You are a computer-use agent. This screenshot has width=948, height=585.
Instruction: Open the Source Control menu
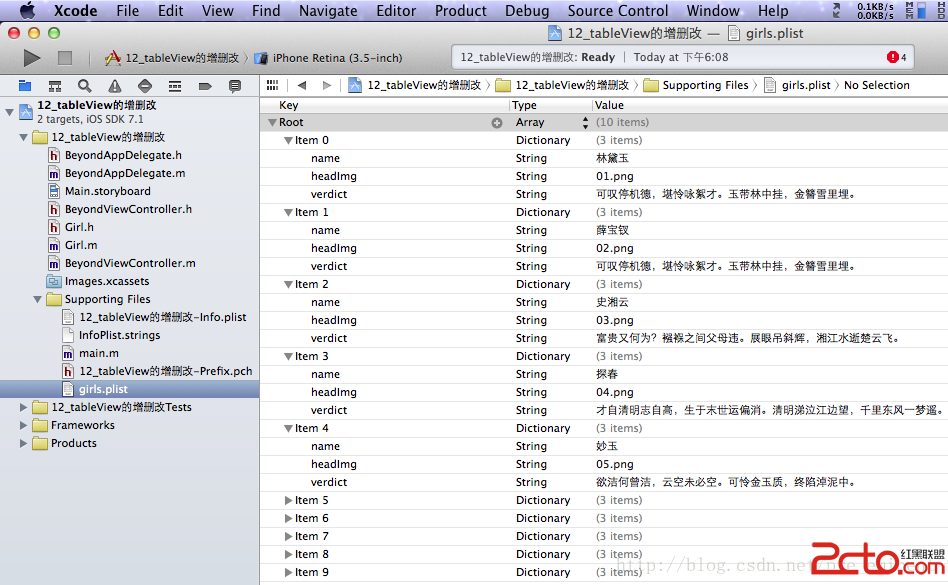point(617,11)
